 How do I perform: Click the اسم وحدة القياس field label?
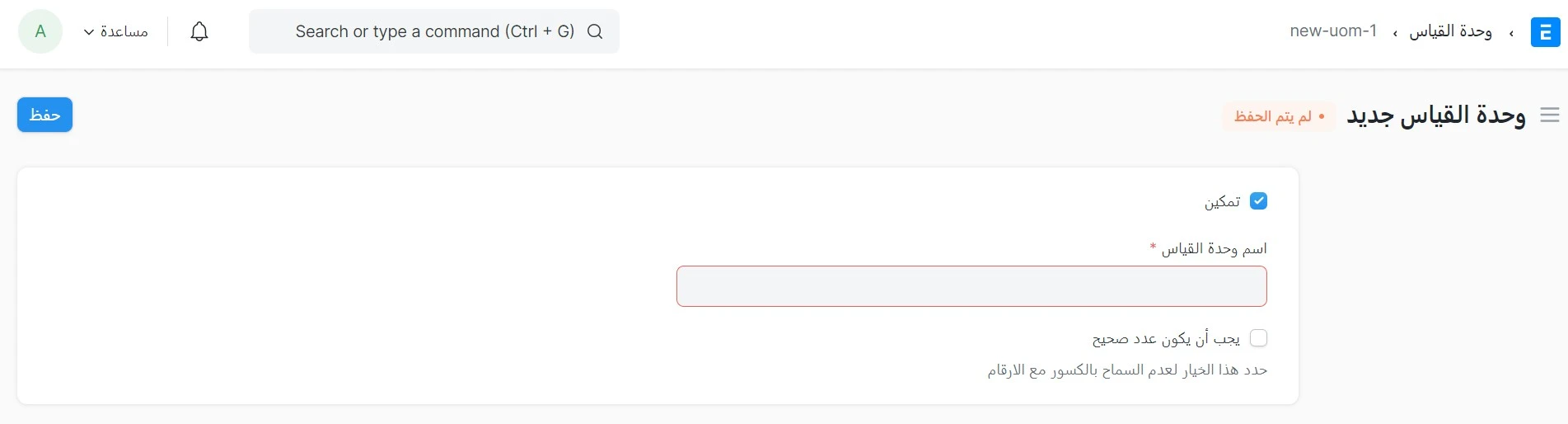tap(1214, 248)
